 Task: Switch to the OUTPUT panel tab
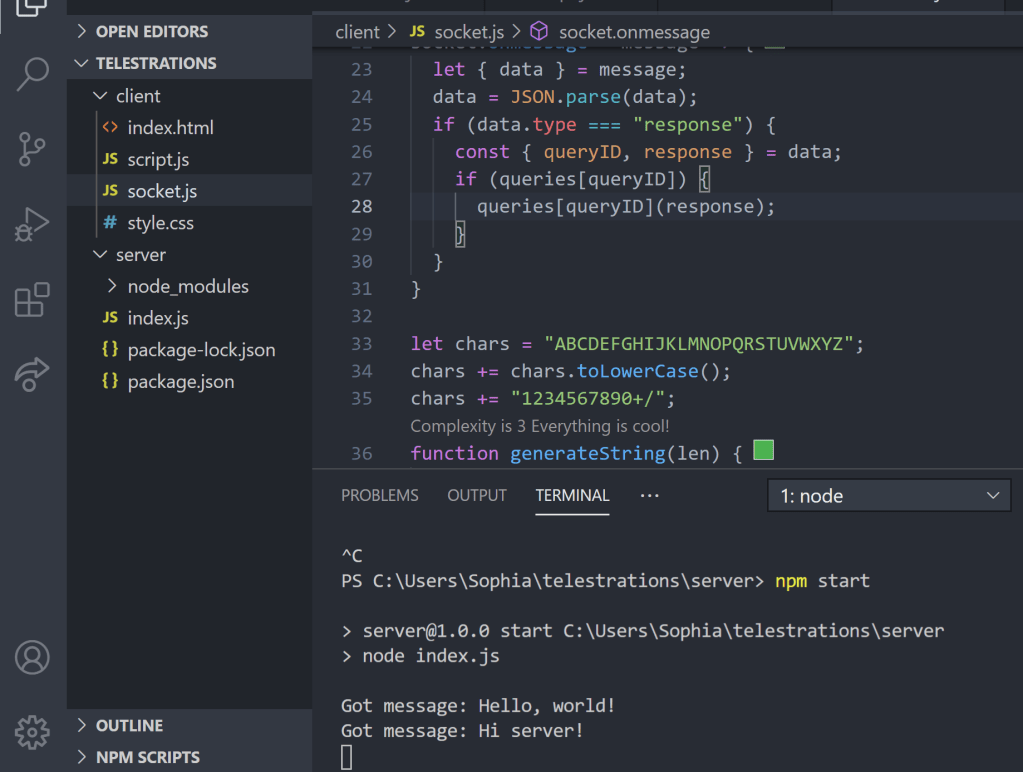(x=477, y=496)
